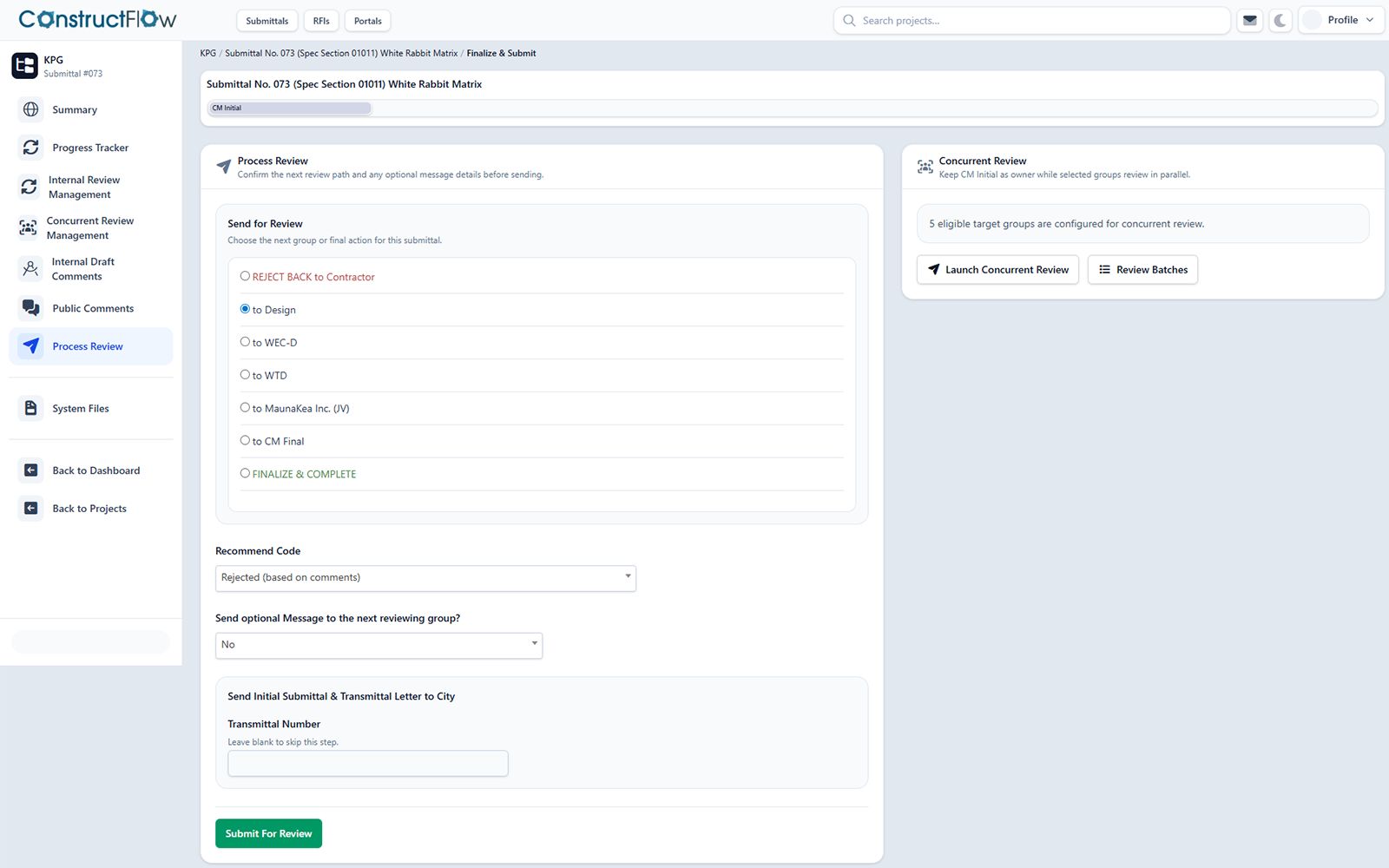Click Process Review paper-plane sidebar icon
This screenshot has height=868, width=1389.
30,346
